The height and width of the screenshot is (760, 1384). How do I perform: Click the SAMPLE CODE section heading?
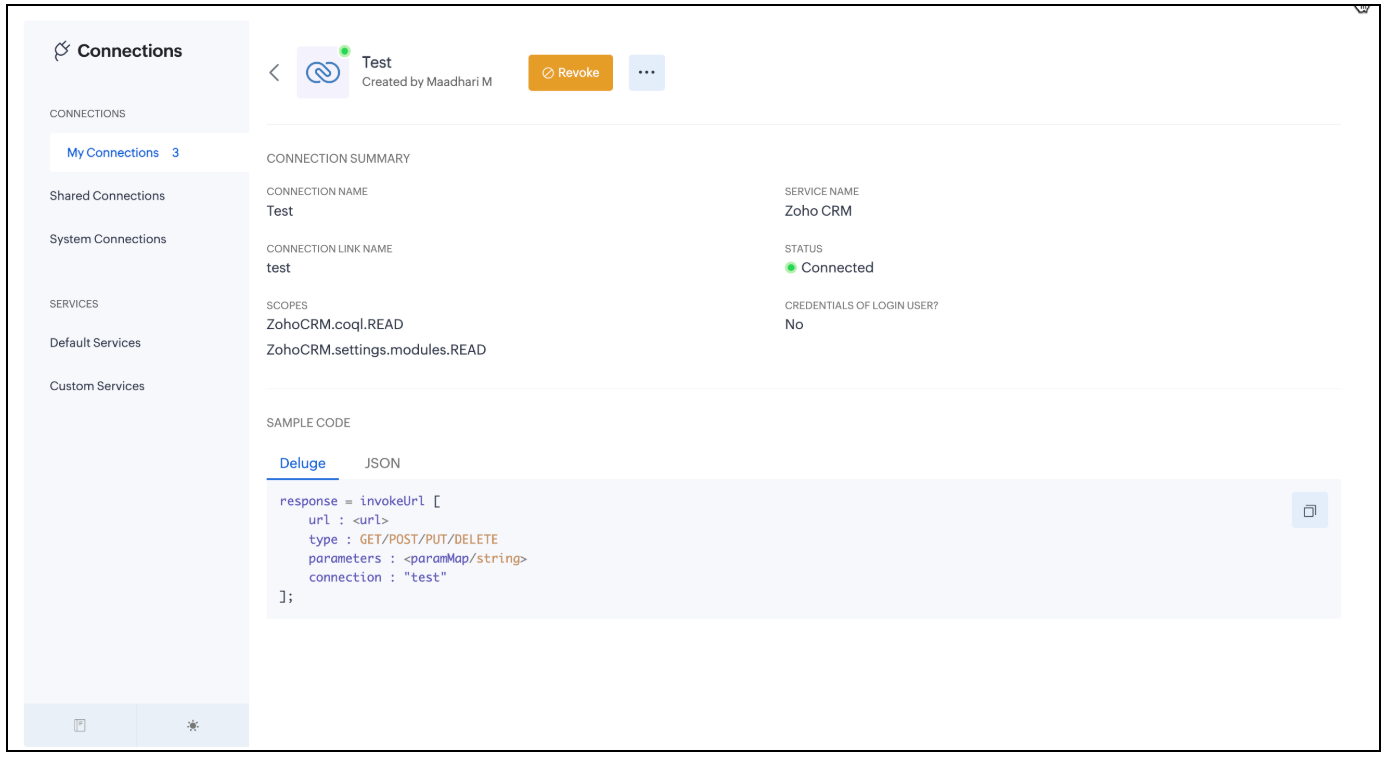tap(308, 423)
